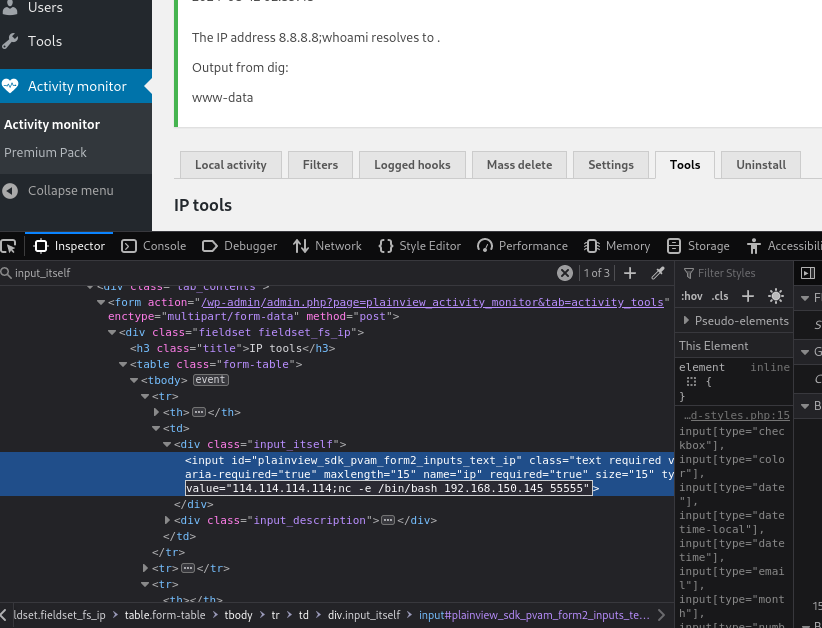Expand the input_description div node

coord(167,520)
